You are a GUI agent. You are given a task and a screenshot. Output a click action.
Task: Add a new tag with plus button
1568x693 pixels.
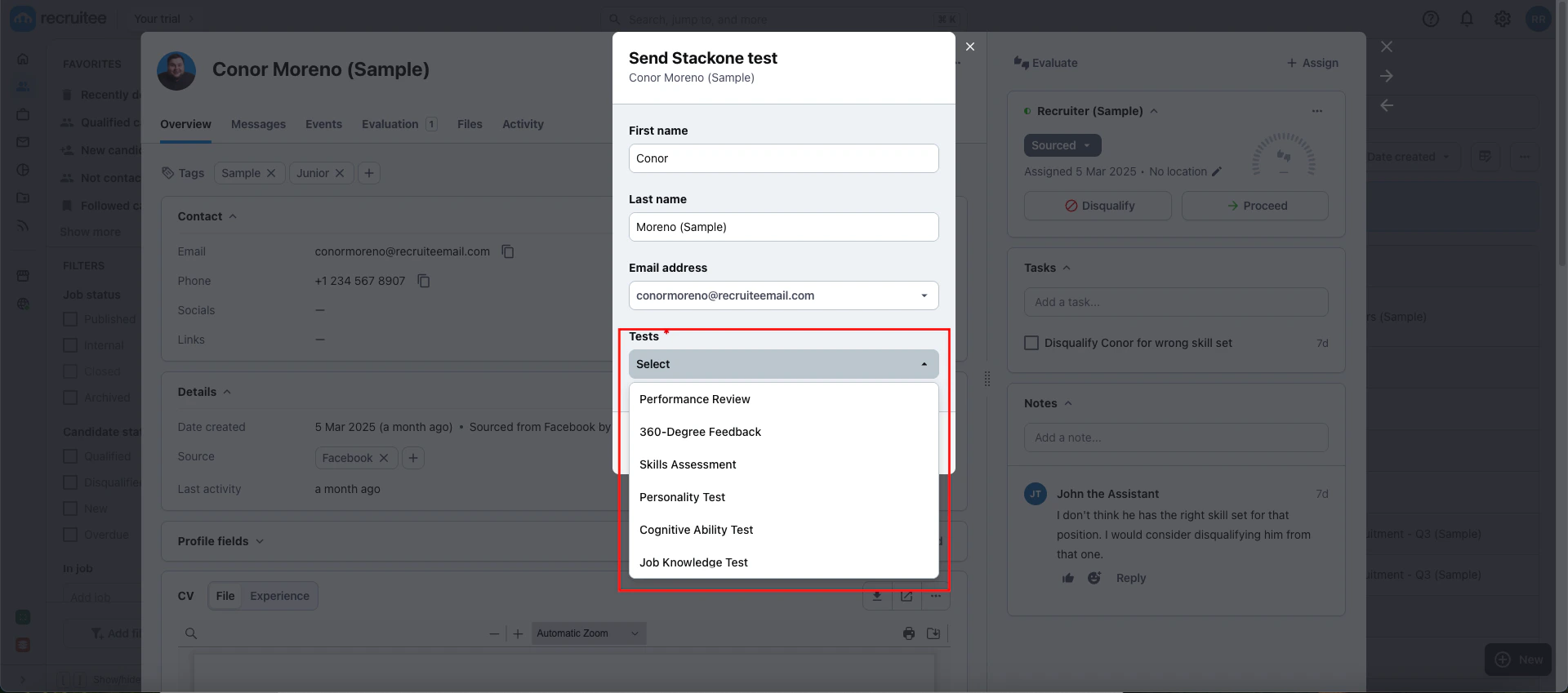click(x=369, y=173)
